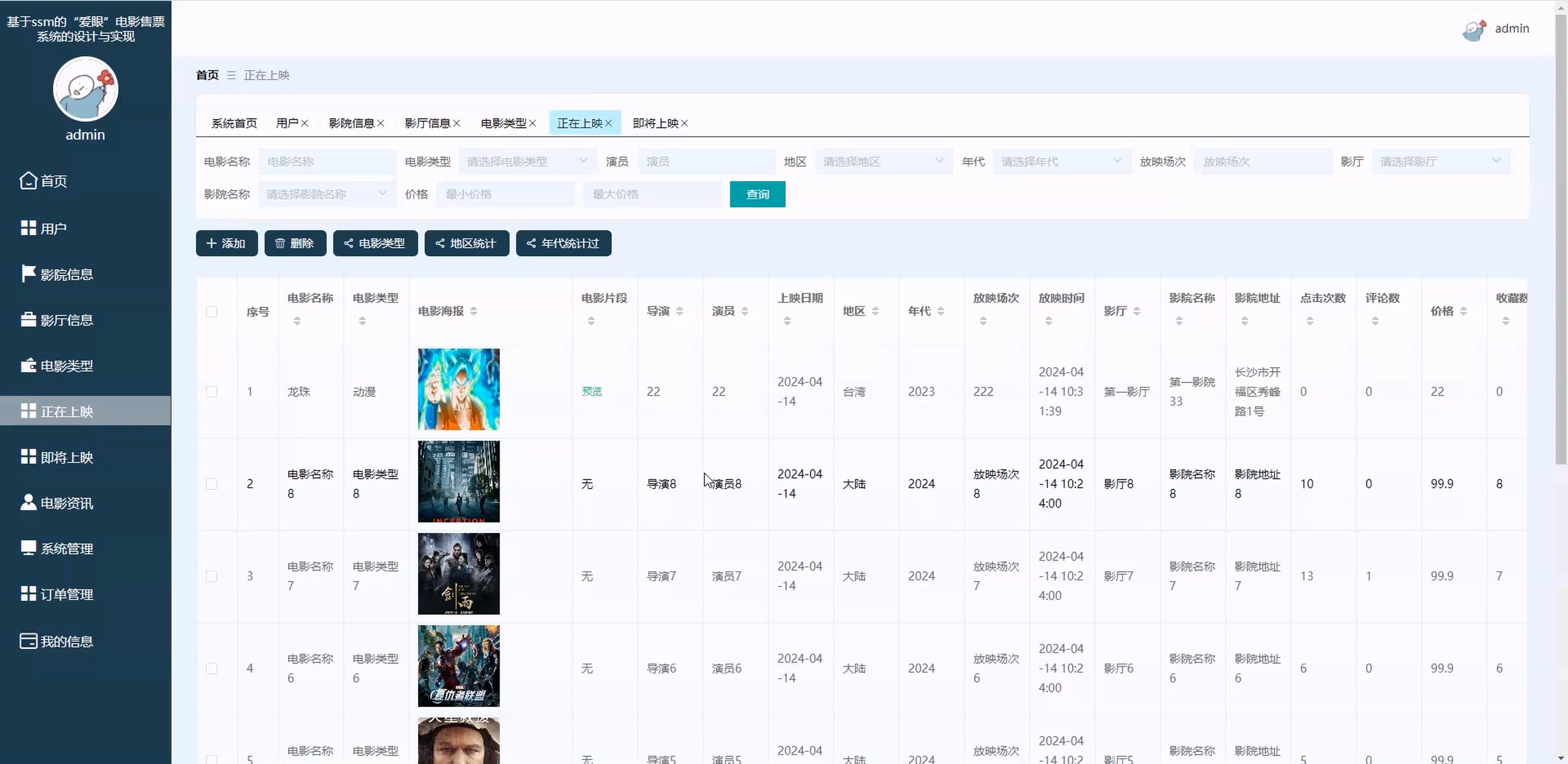Focus the 演员 search field
The width and height of the screenshot is (1568, 764).
point(706,161)
